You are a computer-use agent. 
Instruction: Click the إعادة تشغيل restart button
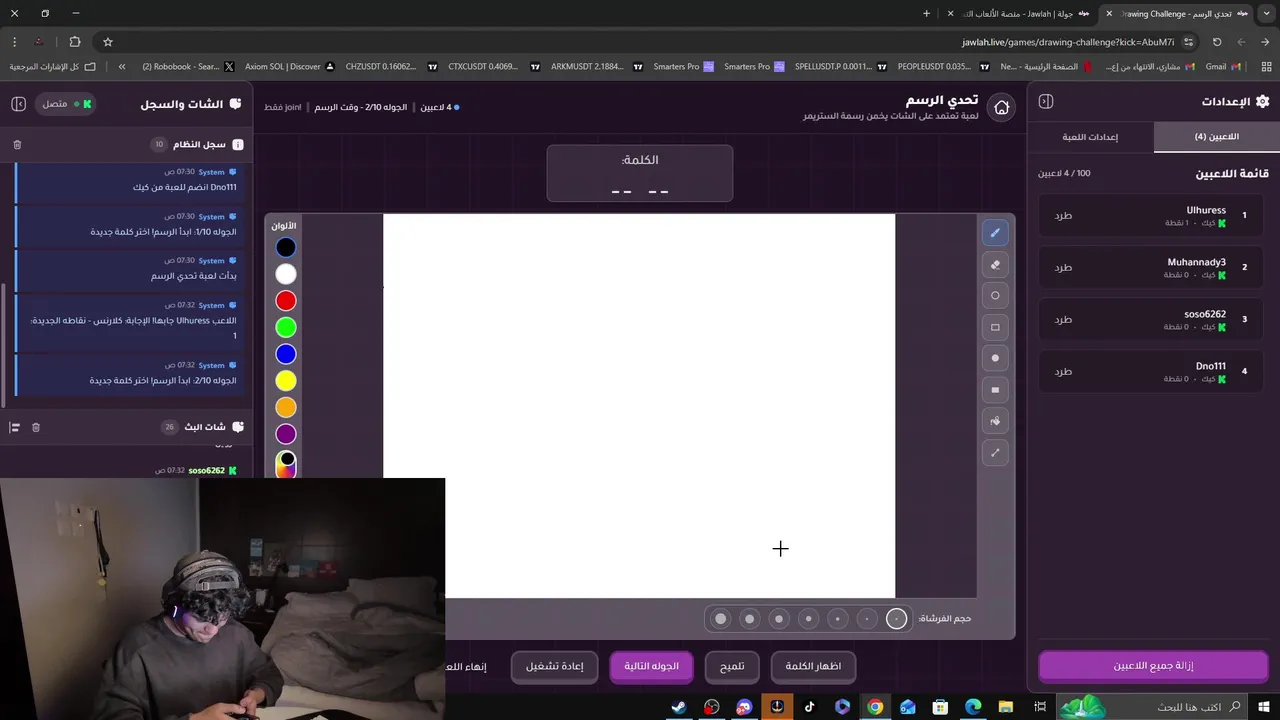click(x=554, y=666)
